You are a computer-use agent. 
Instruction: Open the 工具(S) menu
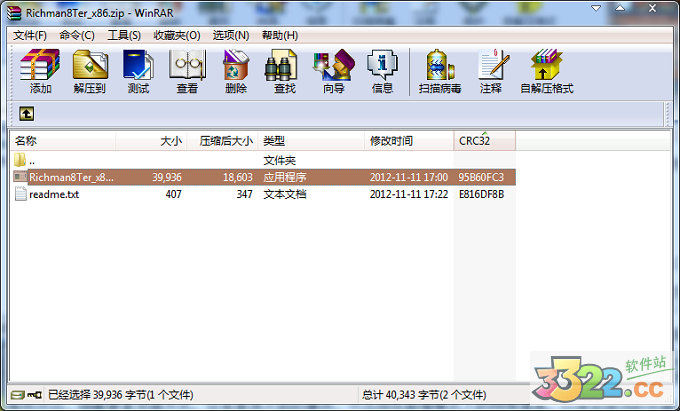(124, 35)
